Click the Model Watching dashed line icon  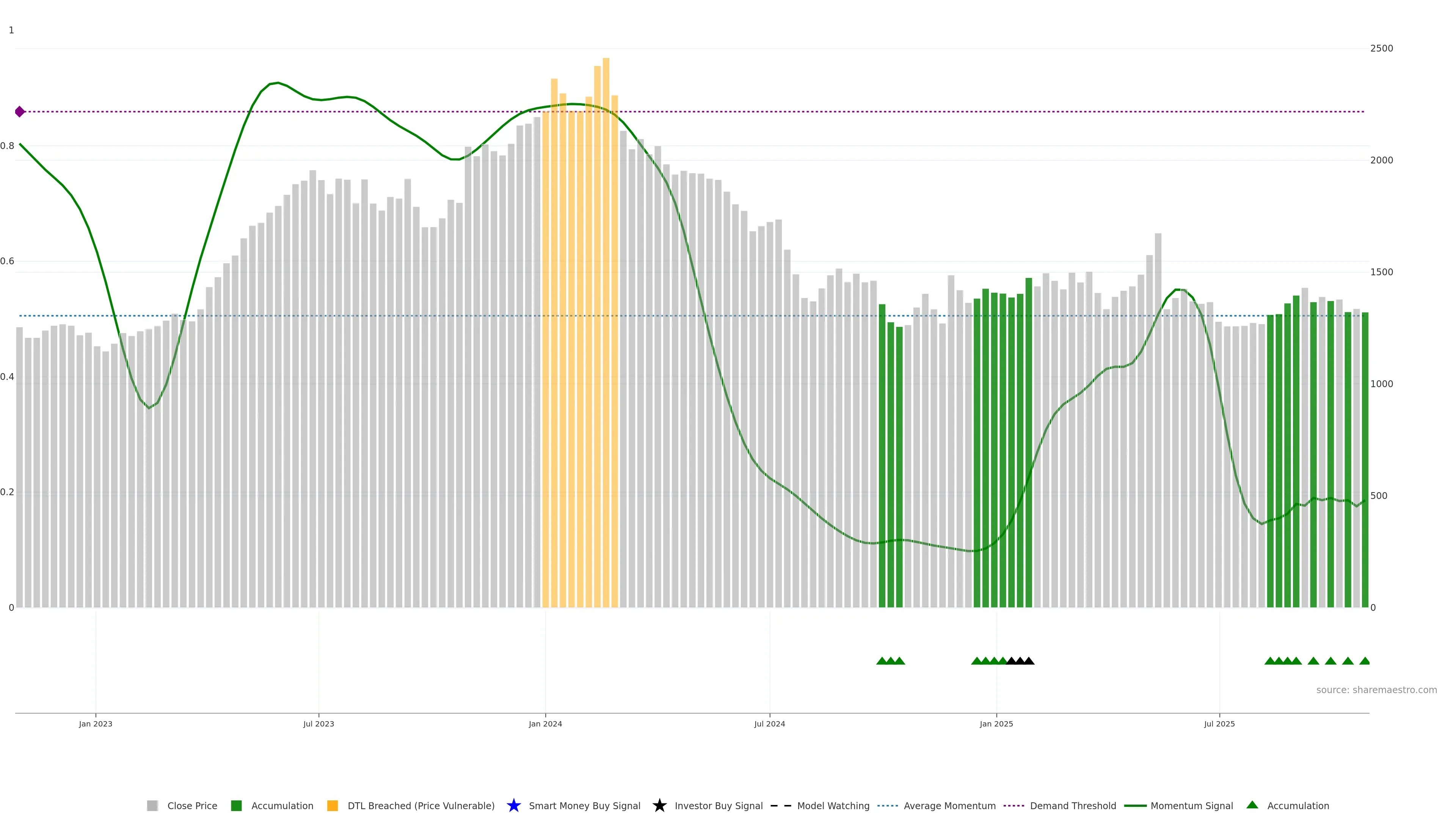click(x=781, y=805)
